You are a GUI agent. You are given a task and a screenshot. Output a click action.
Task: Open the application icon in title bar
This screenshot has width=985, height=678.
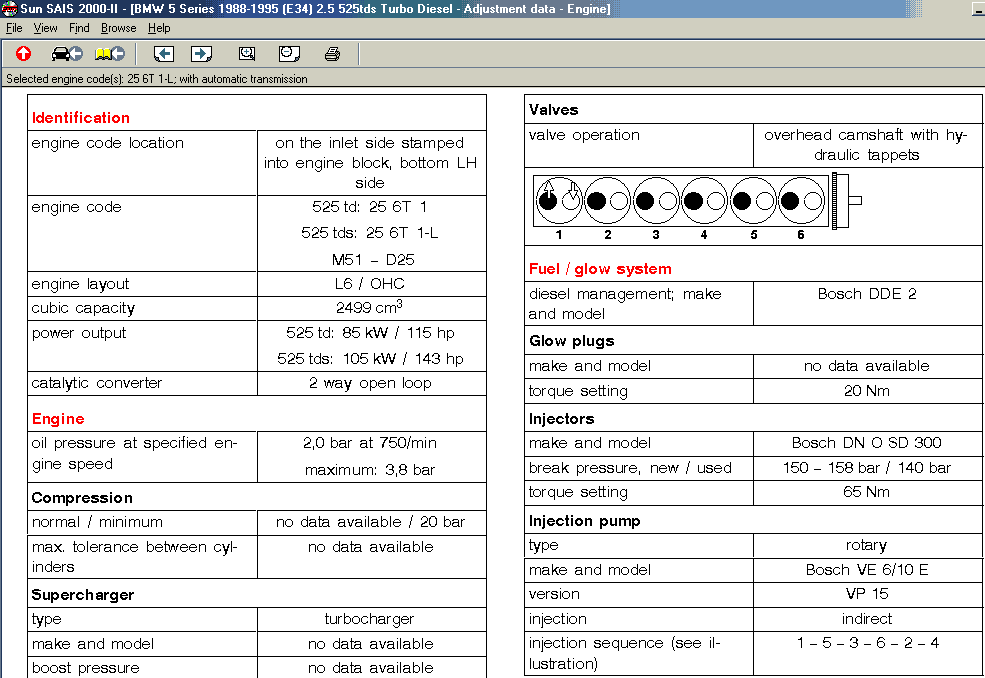pyautogui.click(x=9, y=8)
